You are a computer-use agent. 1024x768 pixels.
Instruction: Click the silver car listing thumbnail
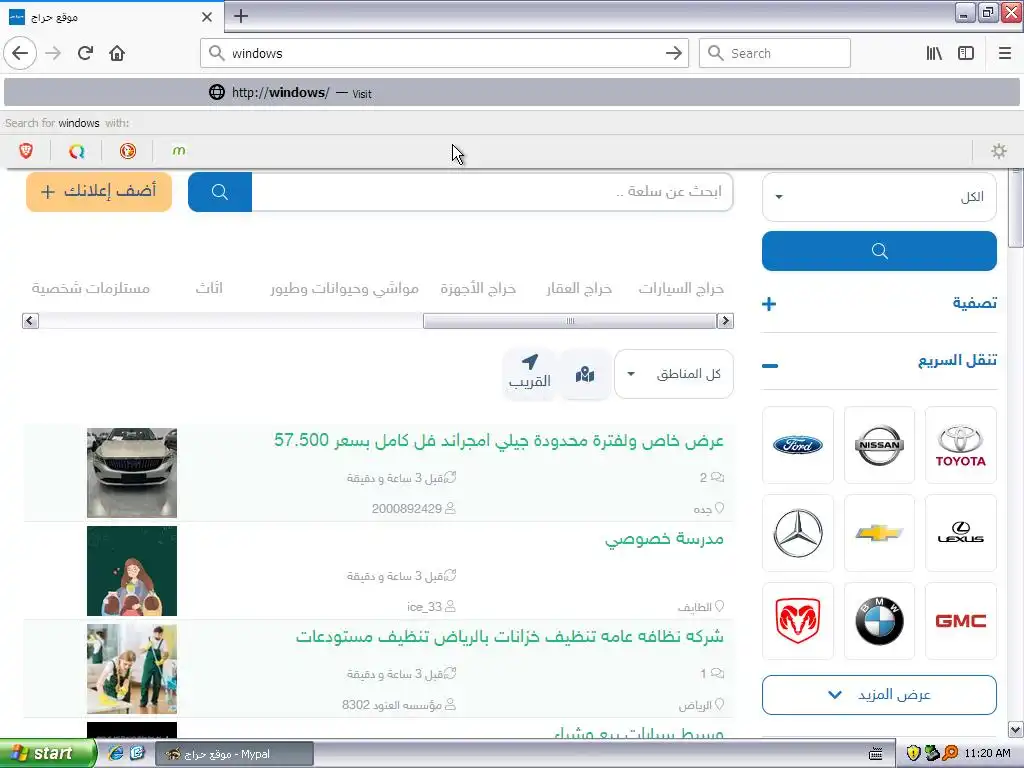[132, 473]
